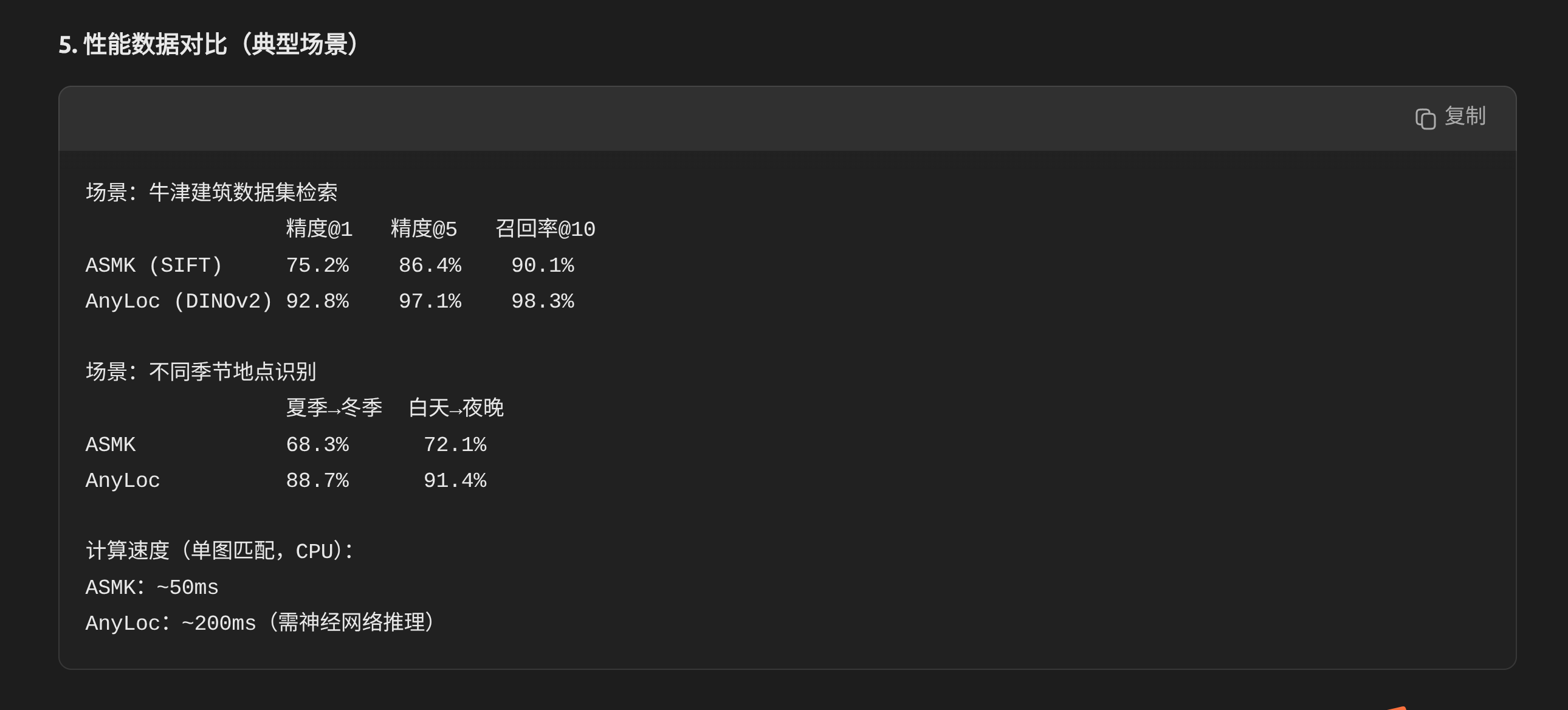Image resolution: width=1568 pixels, height=710 pixels.
Task: Click the 白天→夜晚 column header
Action: click(x=456, y=408)
